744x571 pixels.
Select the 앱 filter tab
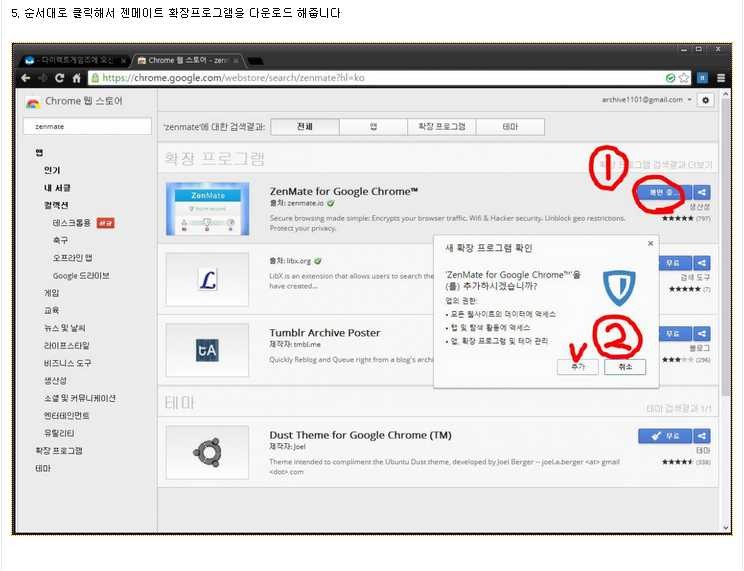pyautogui.click(x=373, y=127)
